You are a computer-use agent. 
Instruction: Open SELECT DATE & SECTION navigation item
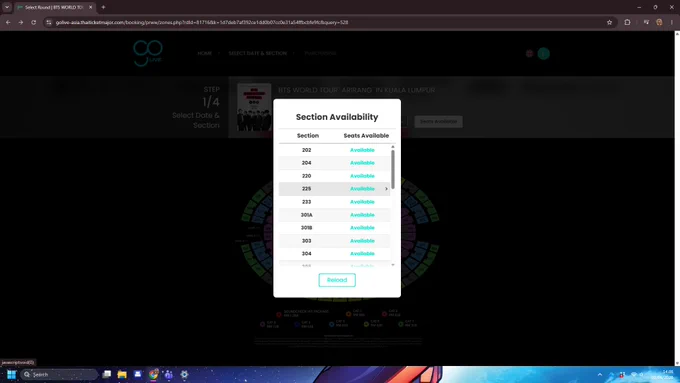258,53
